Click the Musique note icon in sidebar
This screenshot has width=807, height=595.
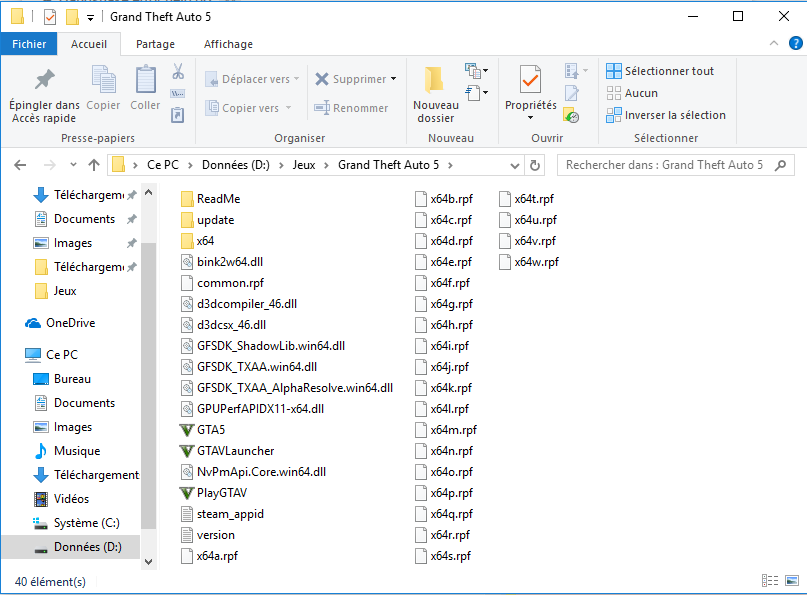[41, 451]
